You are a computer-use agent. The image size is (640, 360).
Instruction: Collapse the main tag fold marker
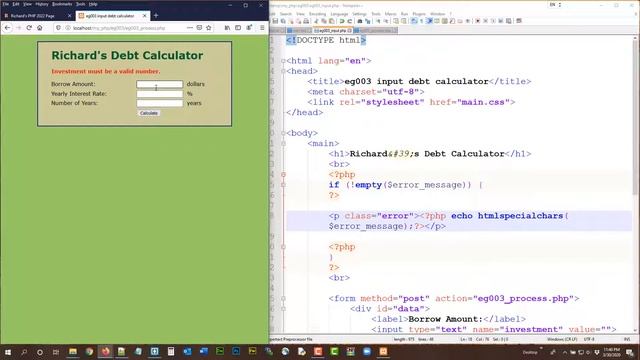point(283,143)
